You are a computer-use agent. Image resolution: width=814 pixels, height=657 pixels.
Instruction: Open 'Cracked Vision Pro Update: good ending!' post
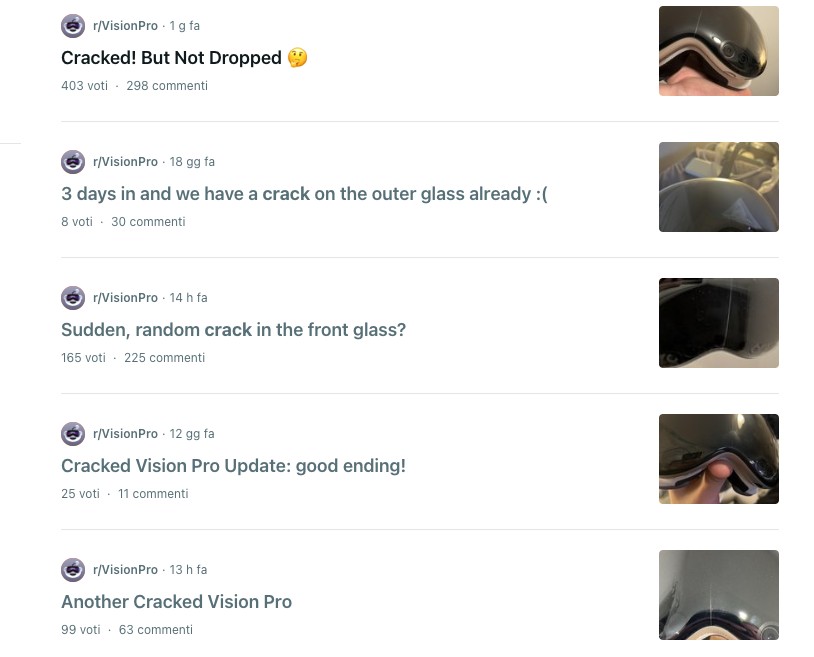(x=234, y=466)
